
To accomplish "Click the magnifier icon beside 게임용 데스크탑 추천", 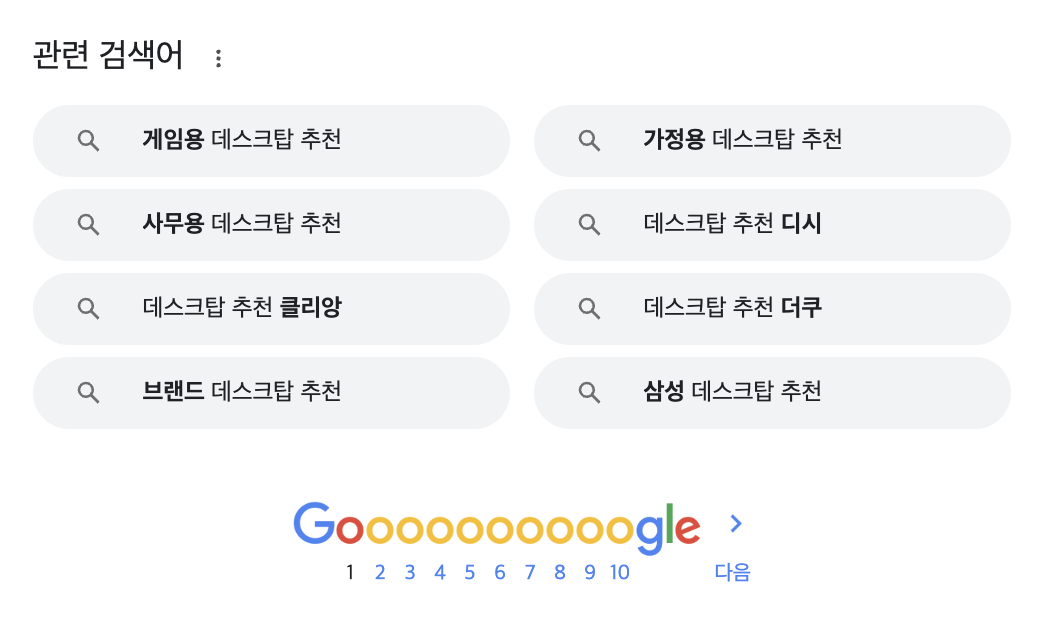I will (x=88, y=141).
